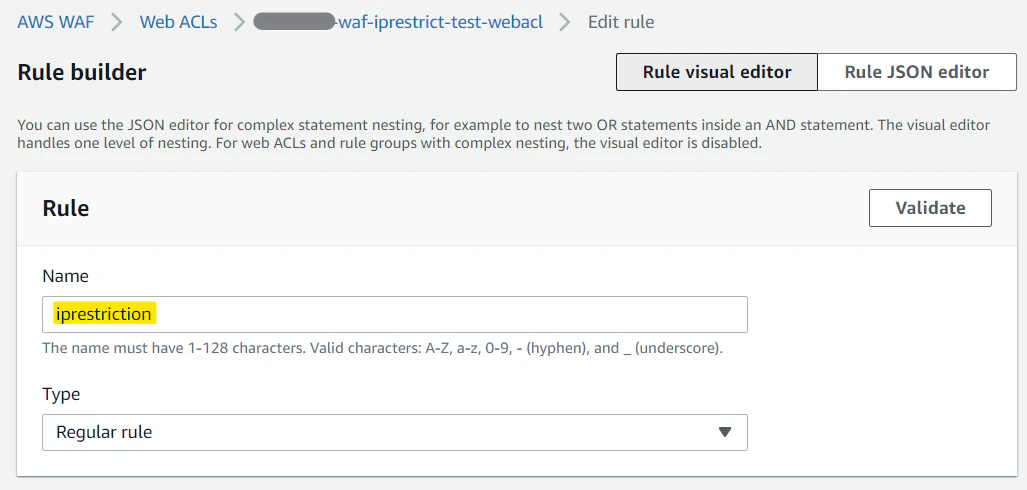1027x490 pixels.
Task: Click the Edit rule breadcrumb item
Action: click(621, 21)
